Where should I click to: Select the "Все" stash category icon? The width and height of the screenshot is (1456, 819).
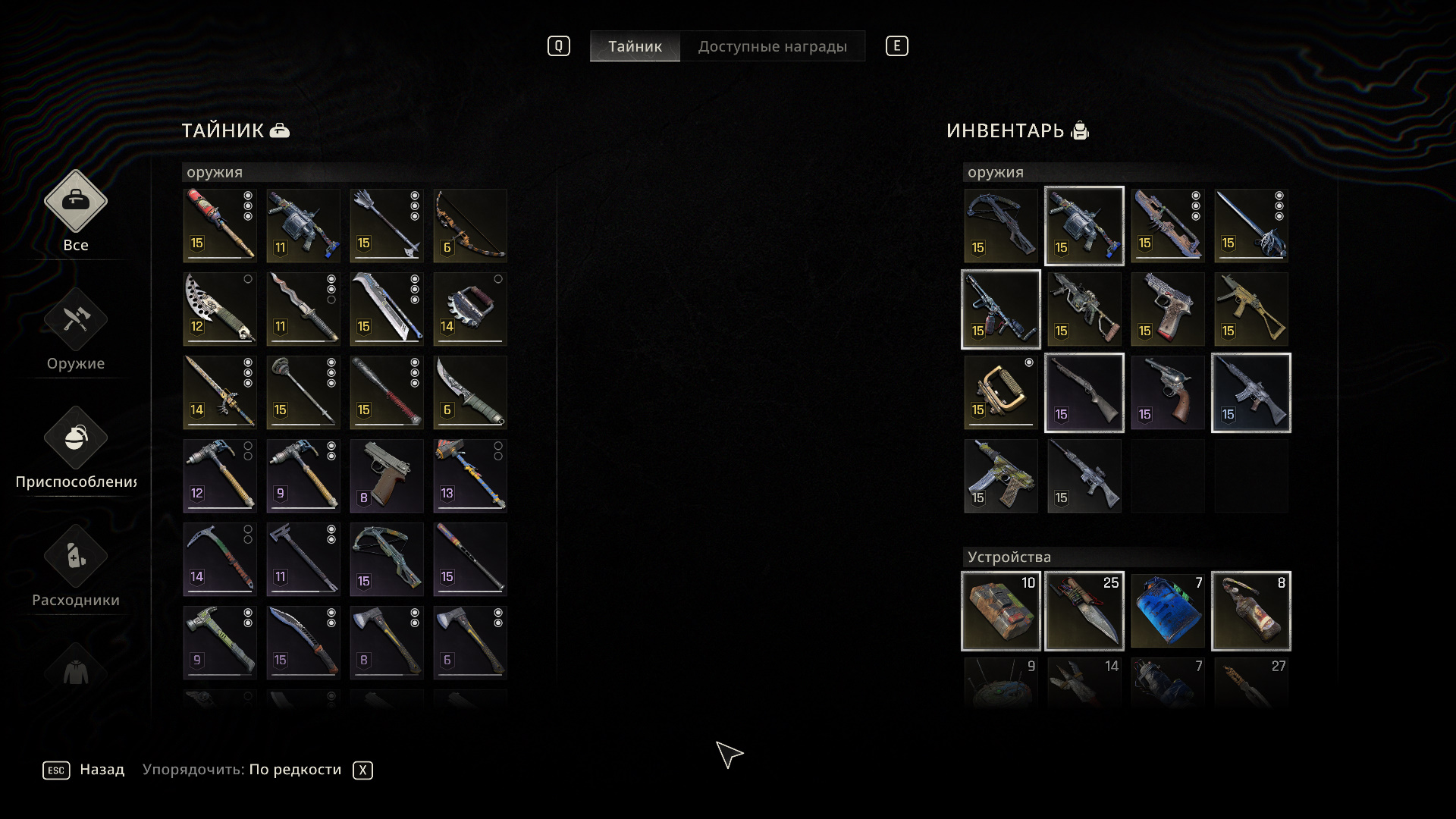click(x=76, y=201)
